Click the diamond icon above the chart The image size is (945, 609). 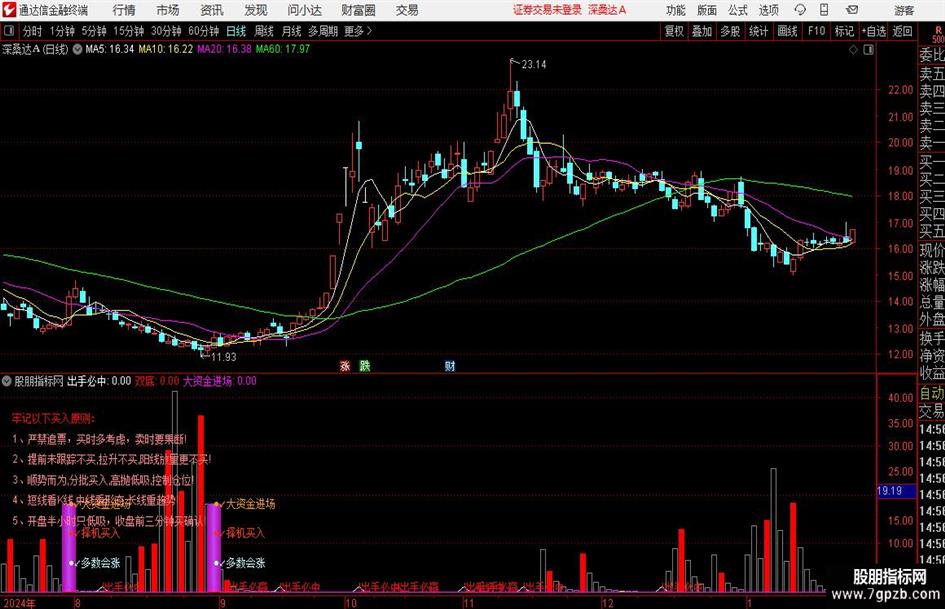pyautogui.click(x=853, y=50)
